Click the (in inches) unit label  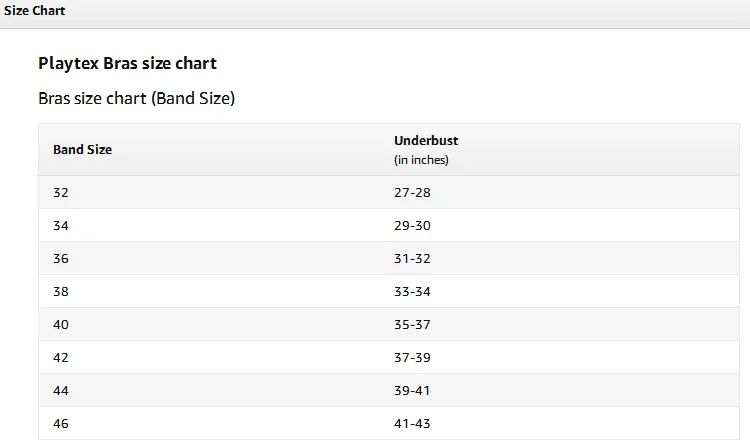pos(421,160)
